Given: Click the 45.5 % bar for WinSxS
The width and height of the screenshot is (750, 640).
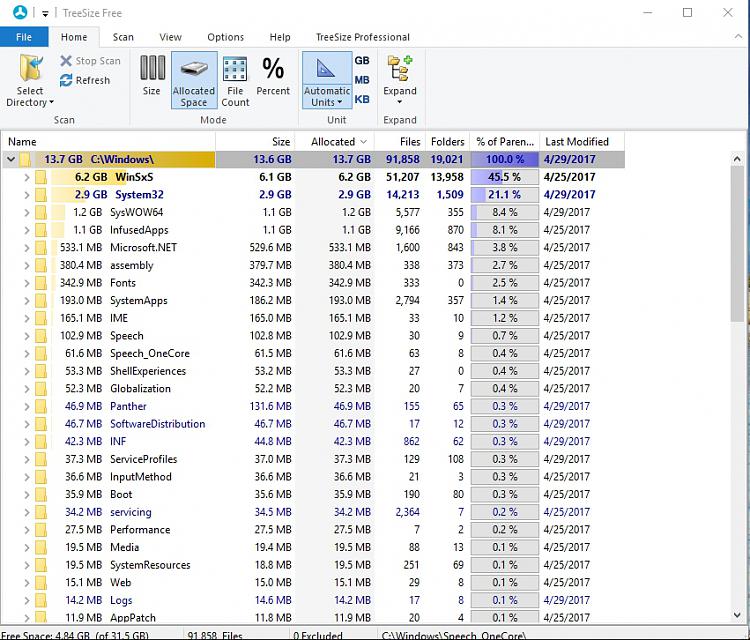Looking at the screenshot, I should tap(505, 177).
